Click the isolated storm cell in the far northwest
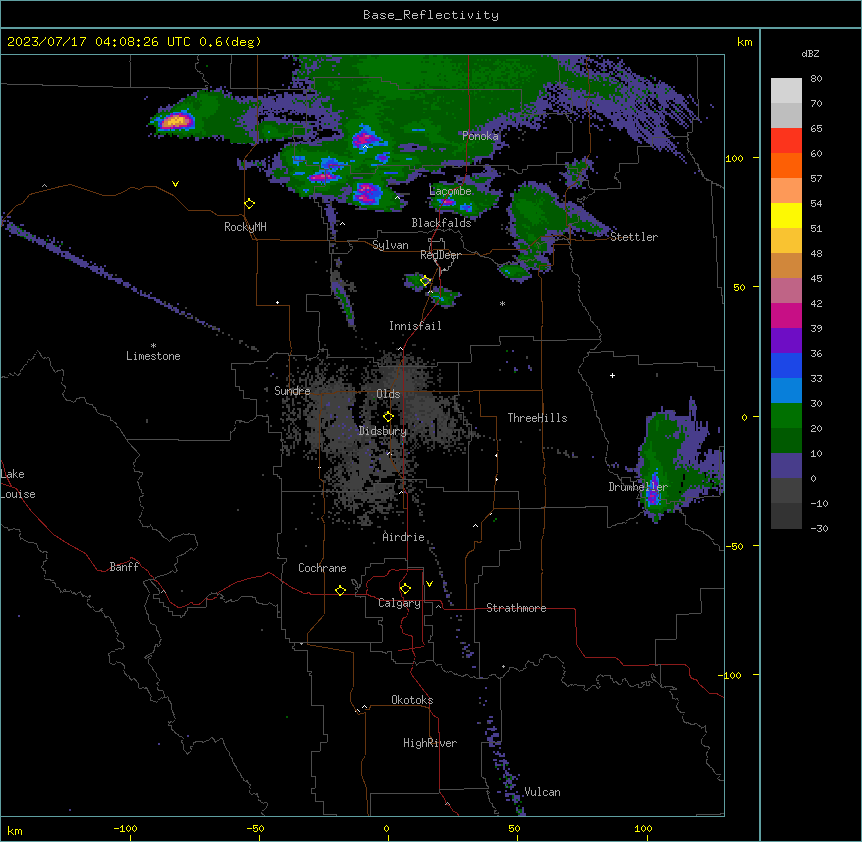 click(176, 120)
